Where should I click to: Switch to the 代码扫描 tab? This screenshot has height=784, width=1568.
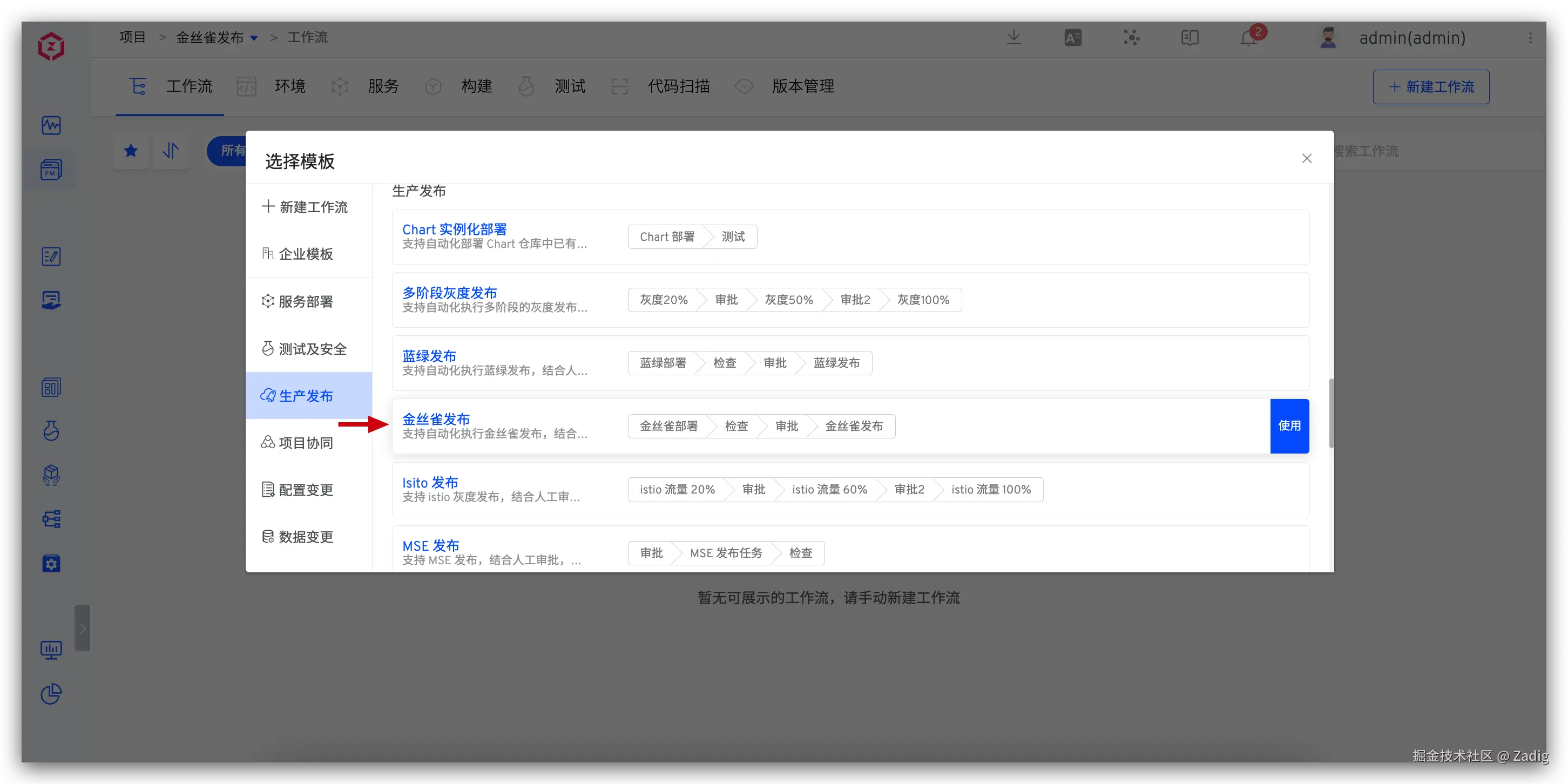click(x=660, y=86)
